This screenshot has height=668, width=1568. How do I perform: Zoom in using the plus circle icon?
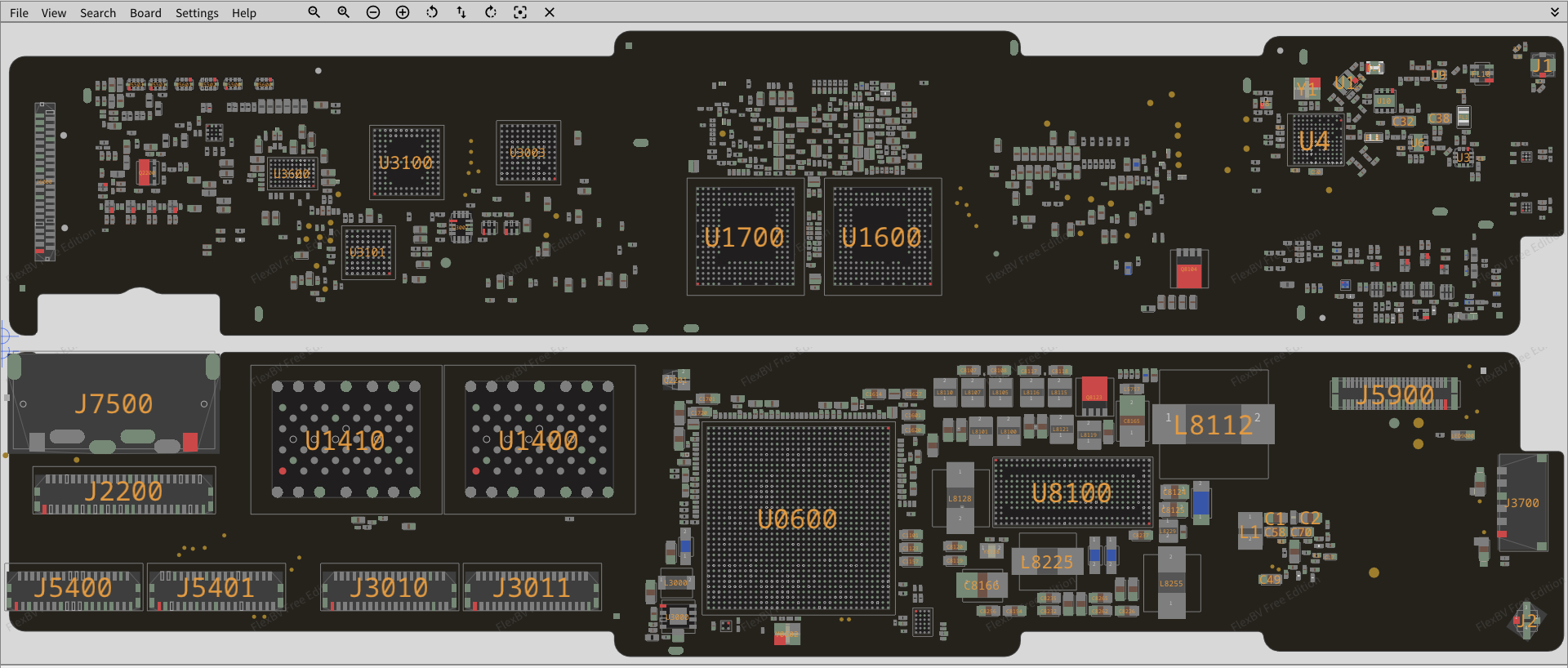point(403,12)
